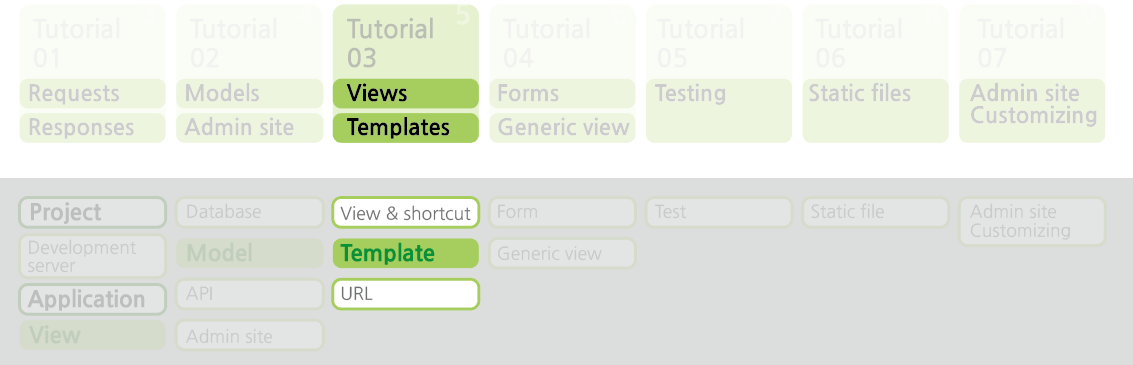Click the View & shortcut box

coord(405,212)
